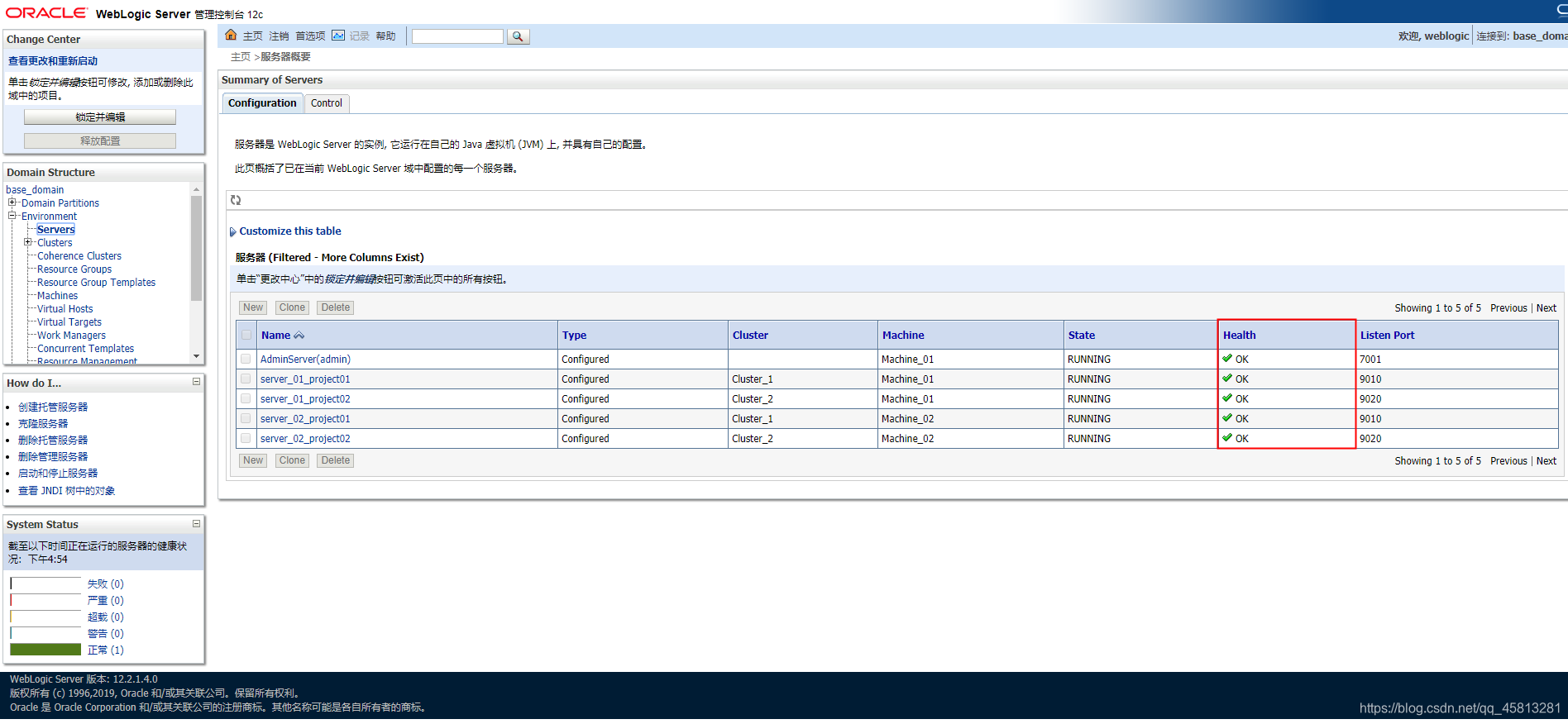Click the 创建托管服务器 help link
1568x724 pixels.
point(53,407)
